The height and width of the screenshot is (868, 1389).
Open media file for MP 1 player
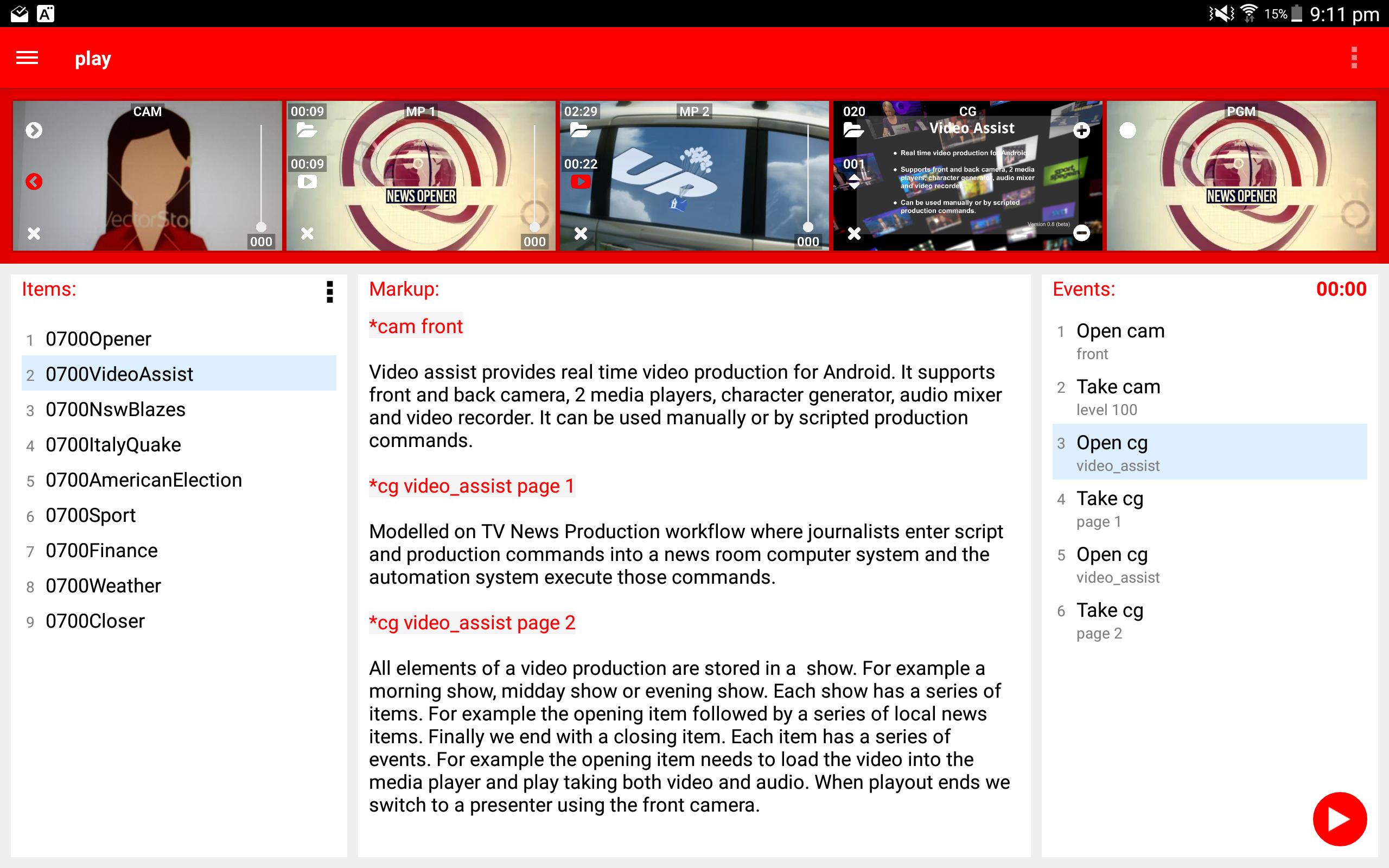pos(307,130)
